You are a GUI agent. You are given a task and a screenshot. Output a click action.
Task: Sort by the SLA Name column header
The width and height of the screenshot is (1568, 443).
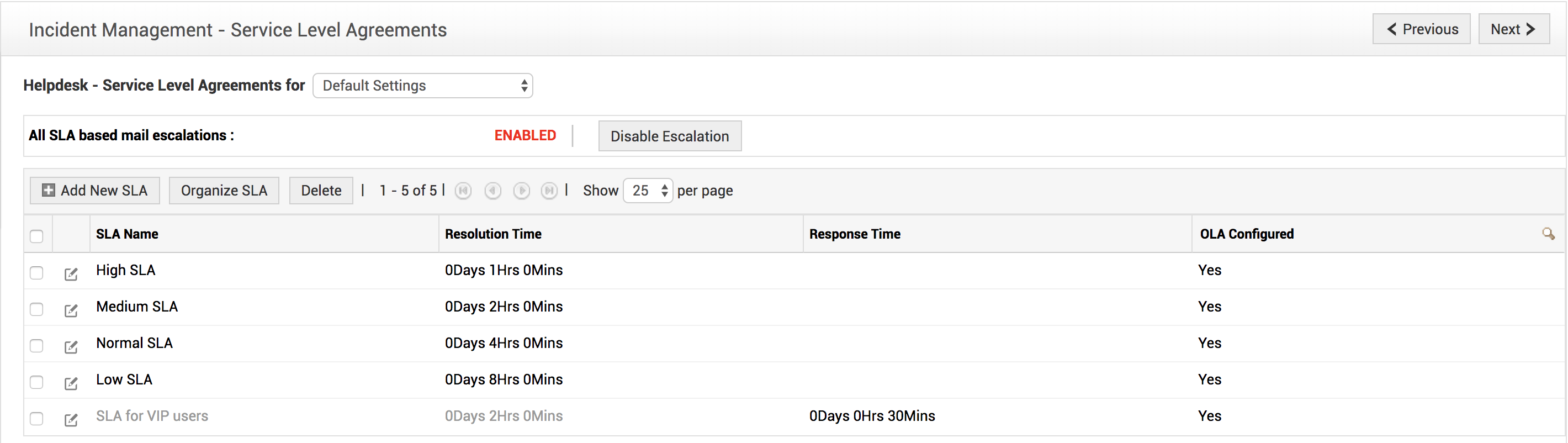[127, 235]
